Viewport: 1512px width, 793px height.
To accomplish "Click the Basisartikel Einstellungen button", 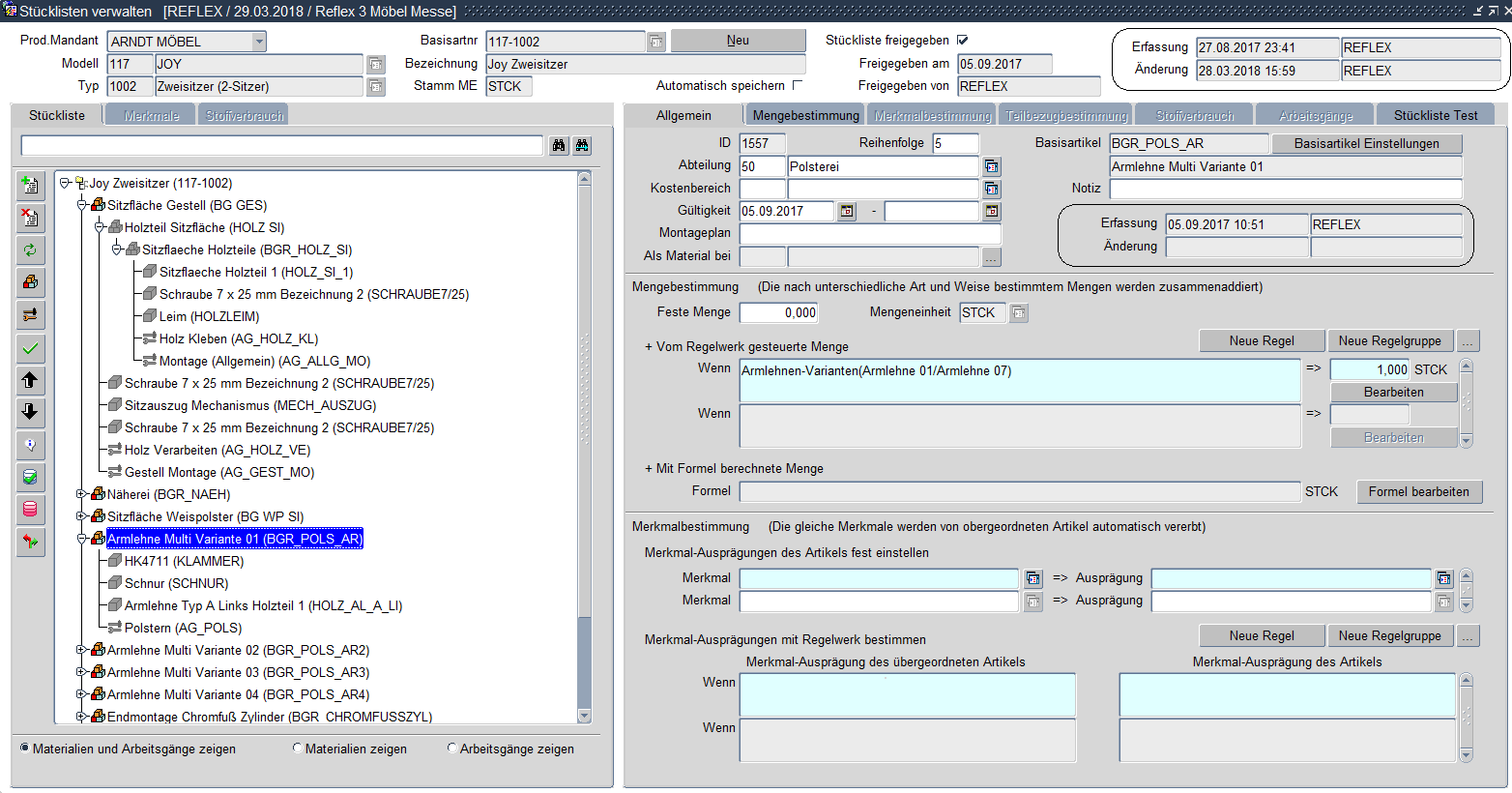I will [1366, 143].
